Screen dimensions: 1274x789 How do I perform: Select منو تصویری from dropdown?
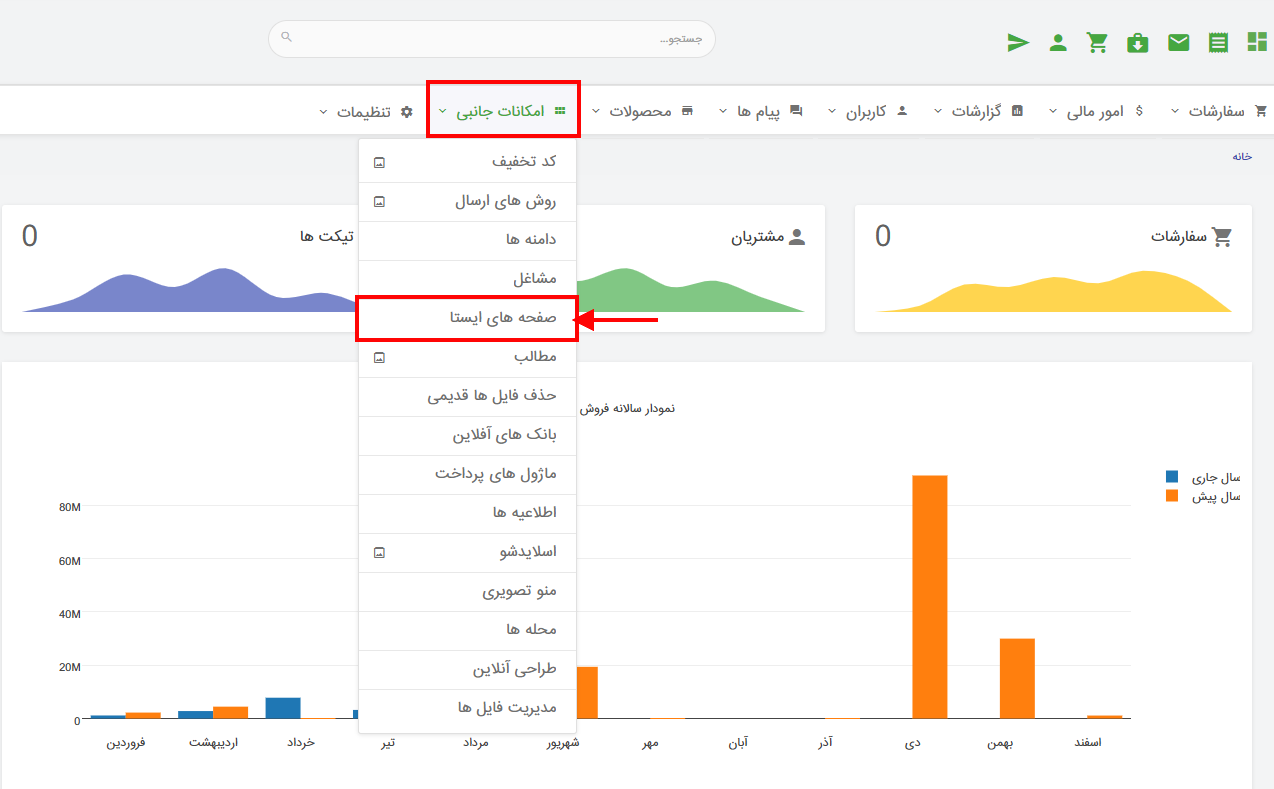coord(467,591)
